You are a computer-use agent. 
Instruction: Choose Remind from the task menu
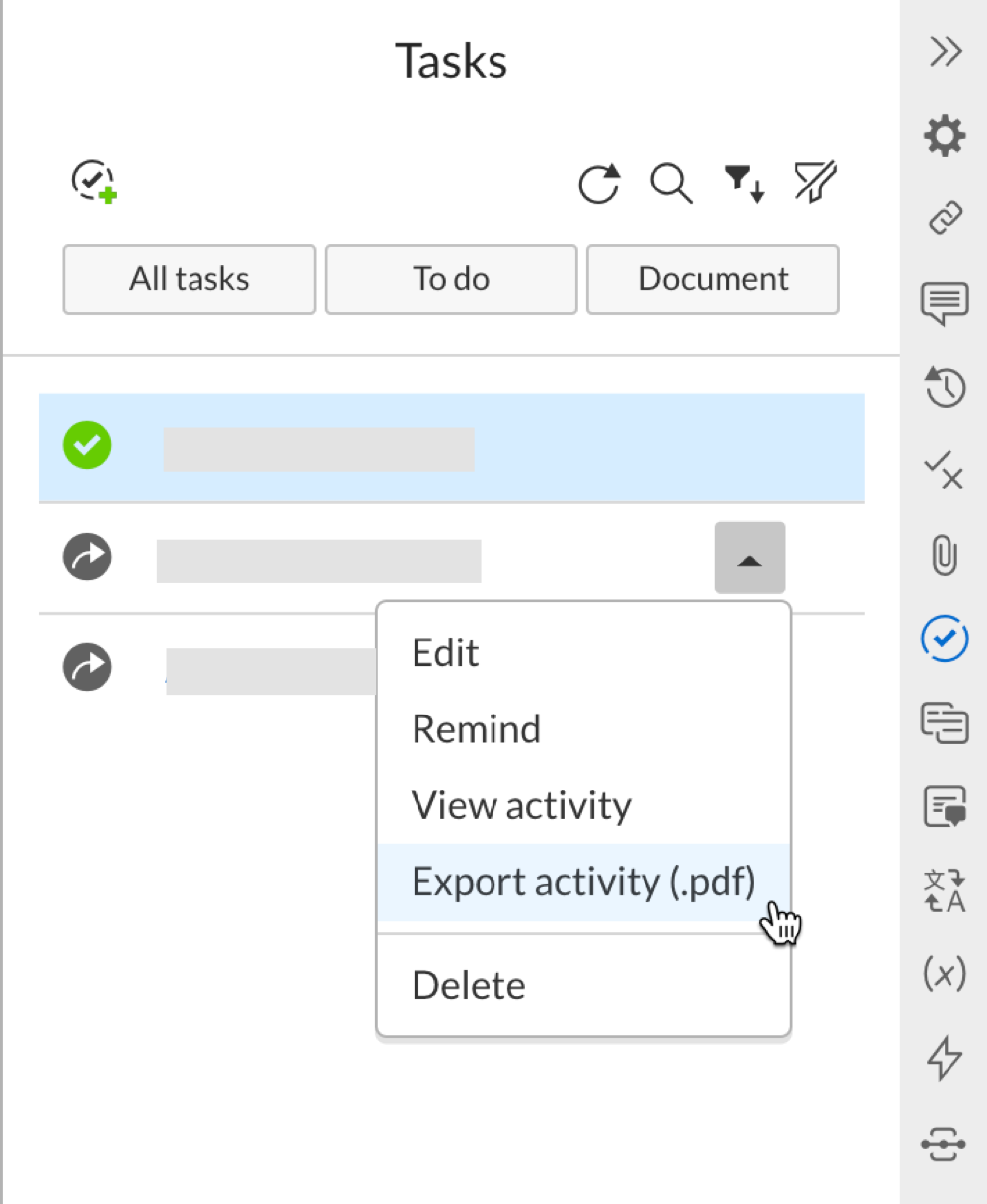[583, 729]
